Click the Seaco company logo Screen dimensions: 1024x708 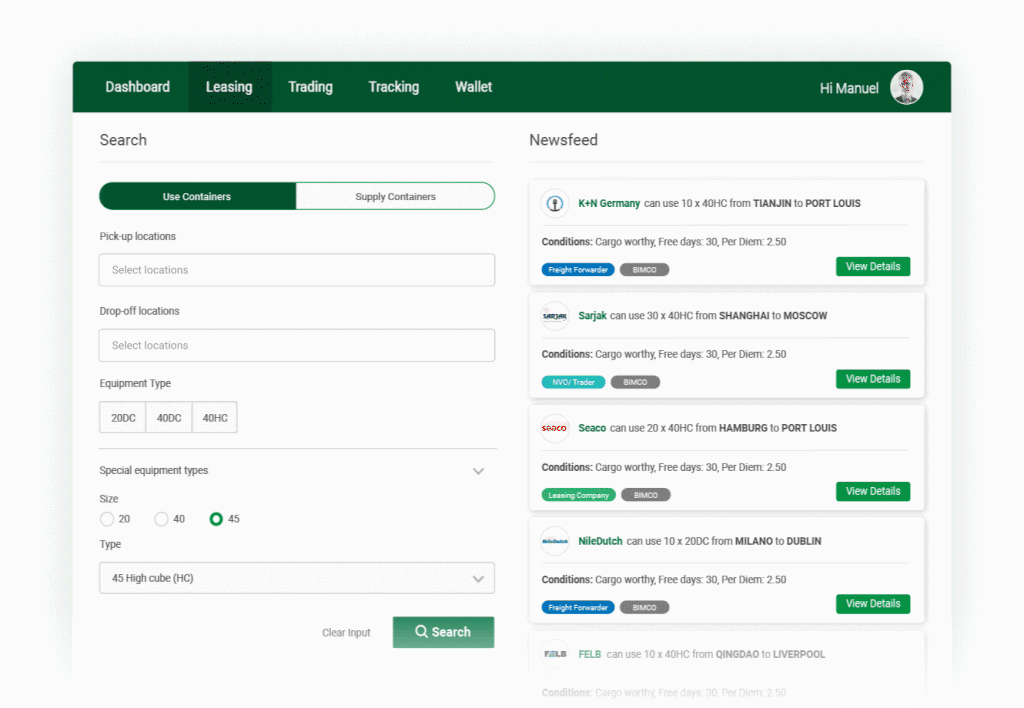coord(554,428)
